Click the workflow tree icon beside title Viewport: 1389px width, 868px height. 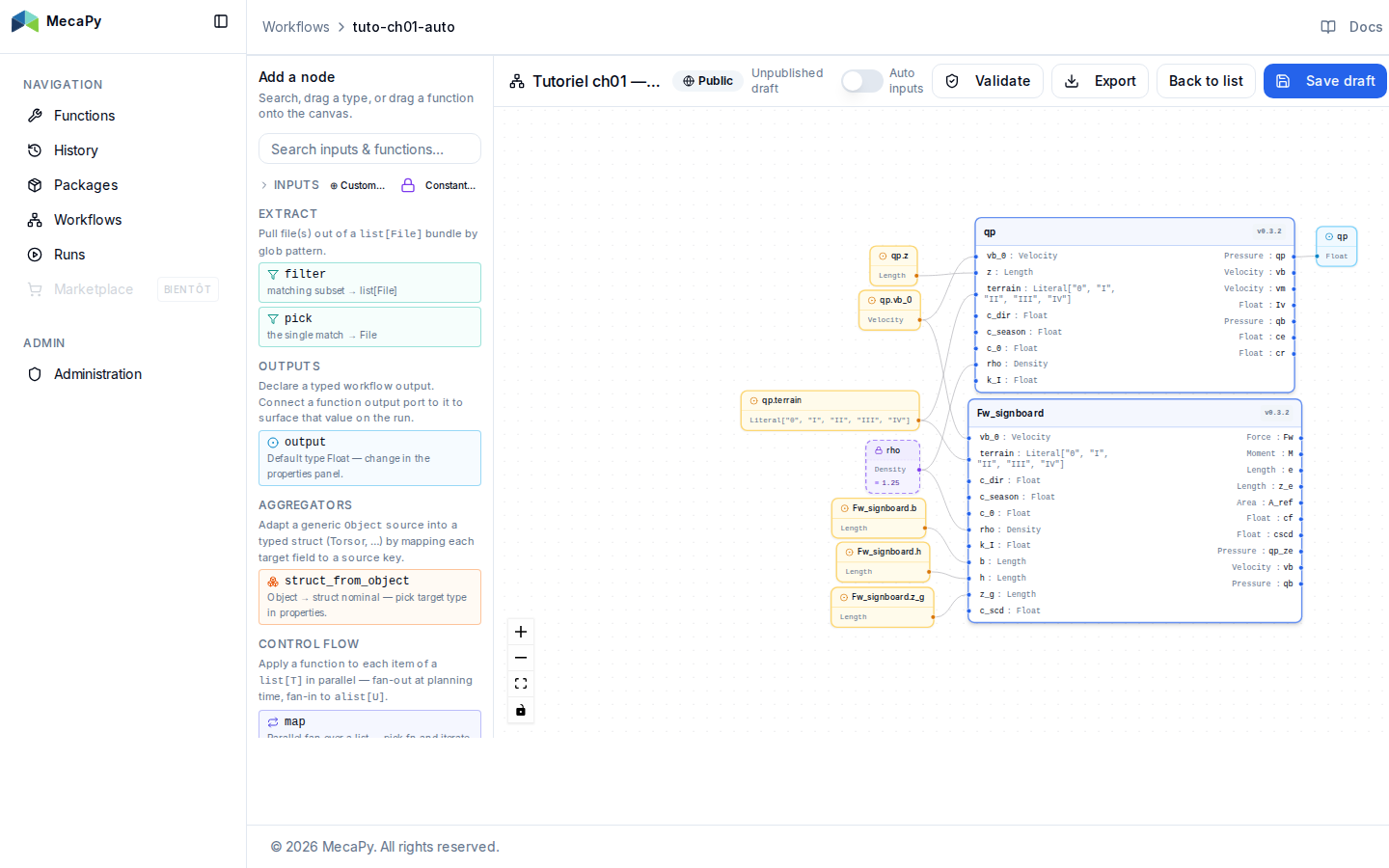pos(517,81)
